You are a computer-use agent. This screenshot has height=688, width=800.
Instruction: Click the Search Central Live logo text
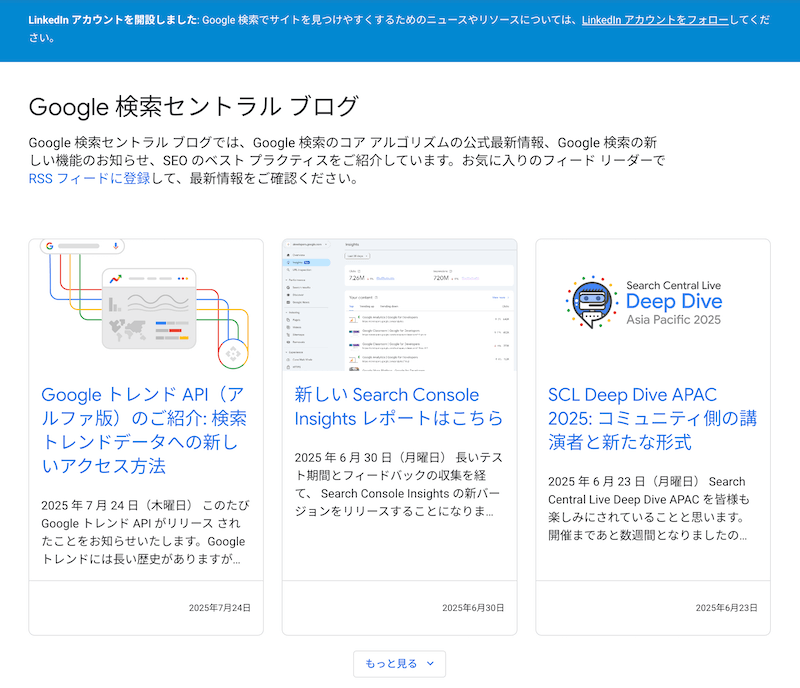(x=673, y=285)
